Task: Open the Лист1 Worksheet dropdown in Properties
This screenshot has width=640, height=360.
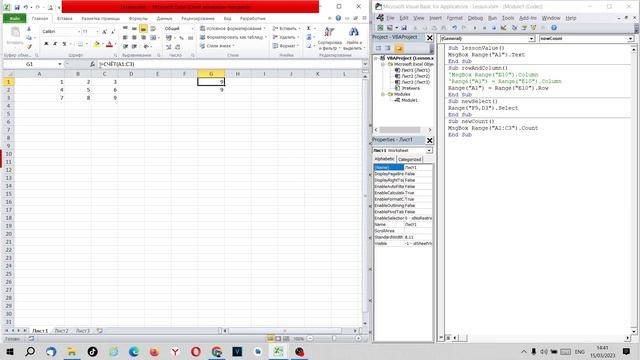Action: (429, 151)
